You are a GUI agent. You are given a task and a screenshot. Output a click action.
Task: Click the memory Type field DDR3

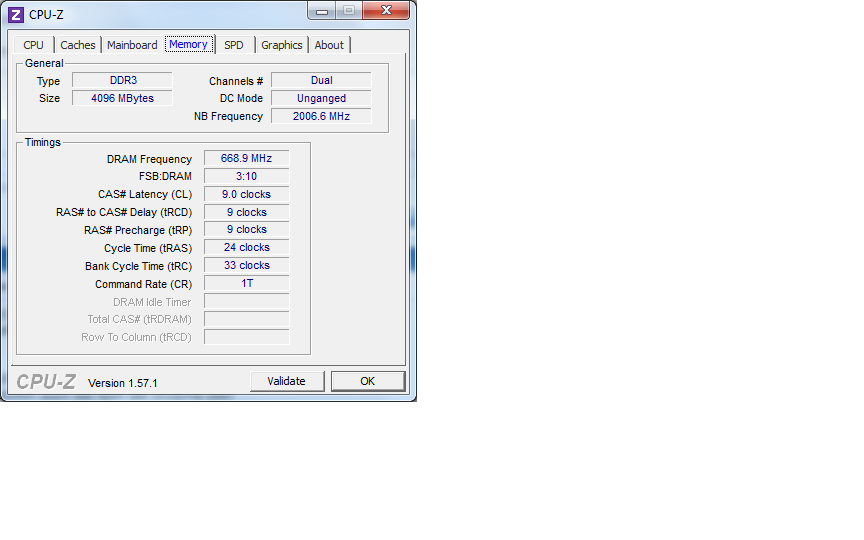(x=122, y=80)
